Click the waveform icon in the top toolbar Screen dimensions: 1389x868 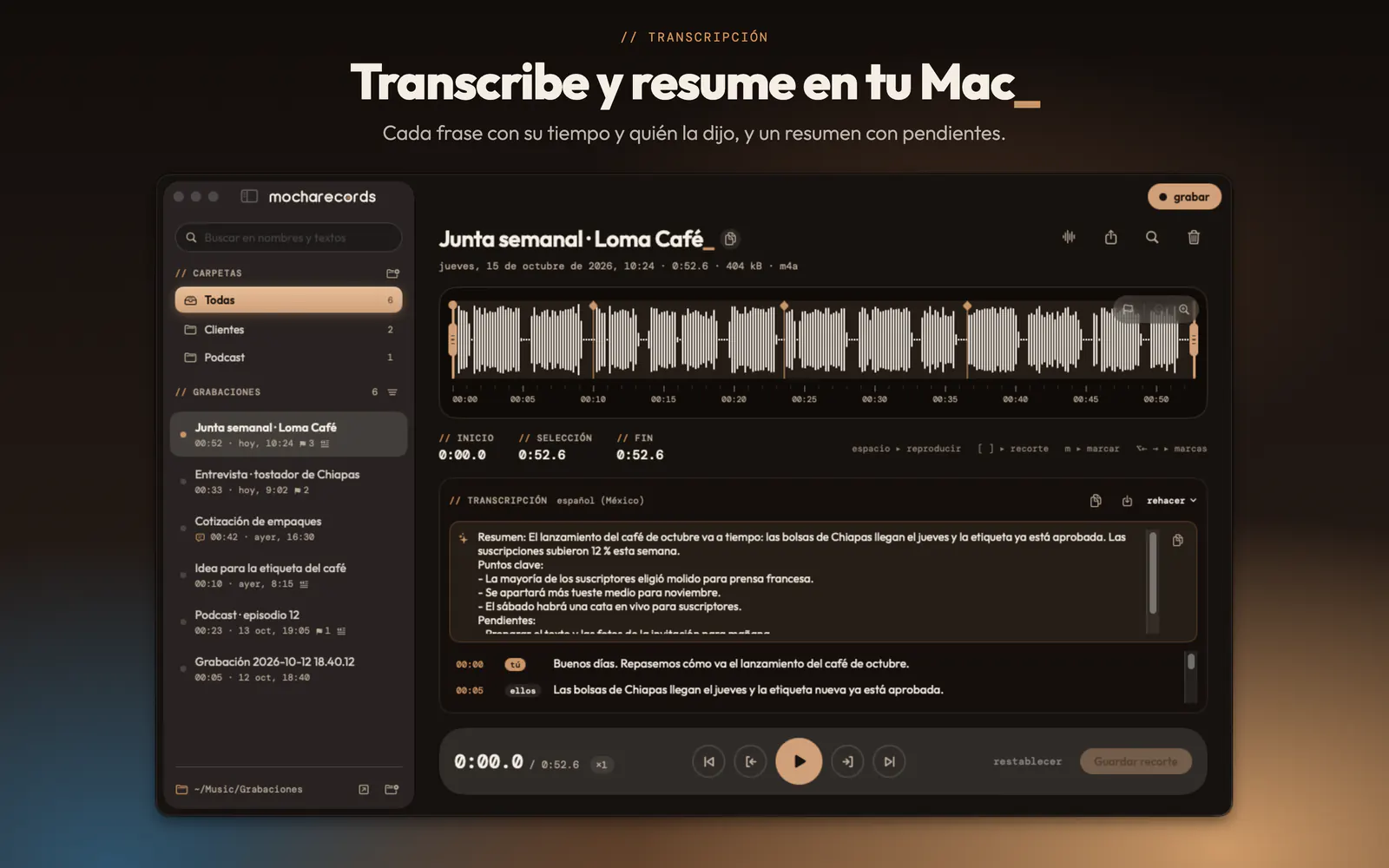coord(1069,237)
